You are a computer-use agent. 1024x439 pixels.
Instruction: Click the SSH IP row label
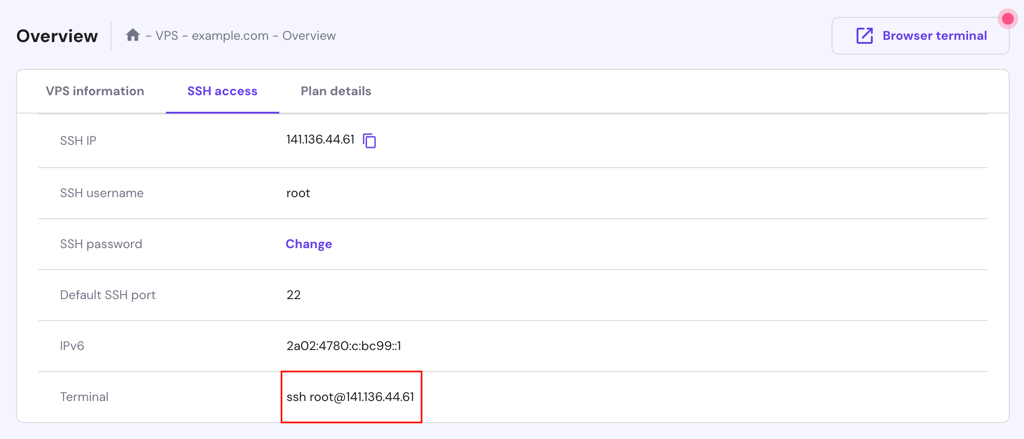[x=78, y=140]
